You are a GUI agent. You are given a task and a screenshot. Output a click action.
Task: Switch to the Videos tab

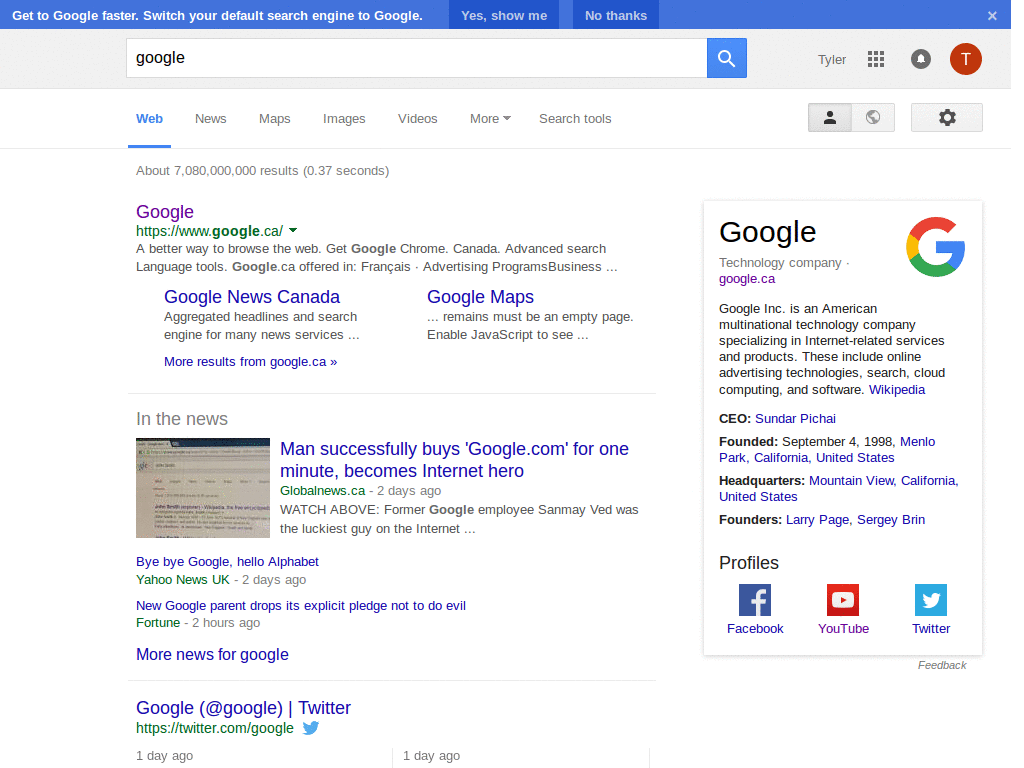point(417,119)
